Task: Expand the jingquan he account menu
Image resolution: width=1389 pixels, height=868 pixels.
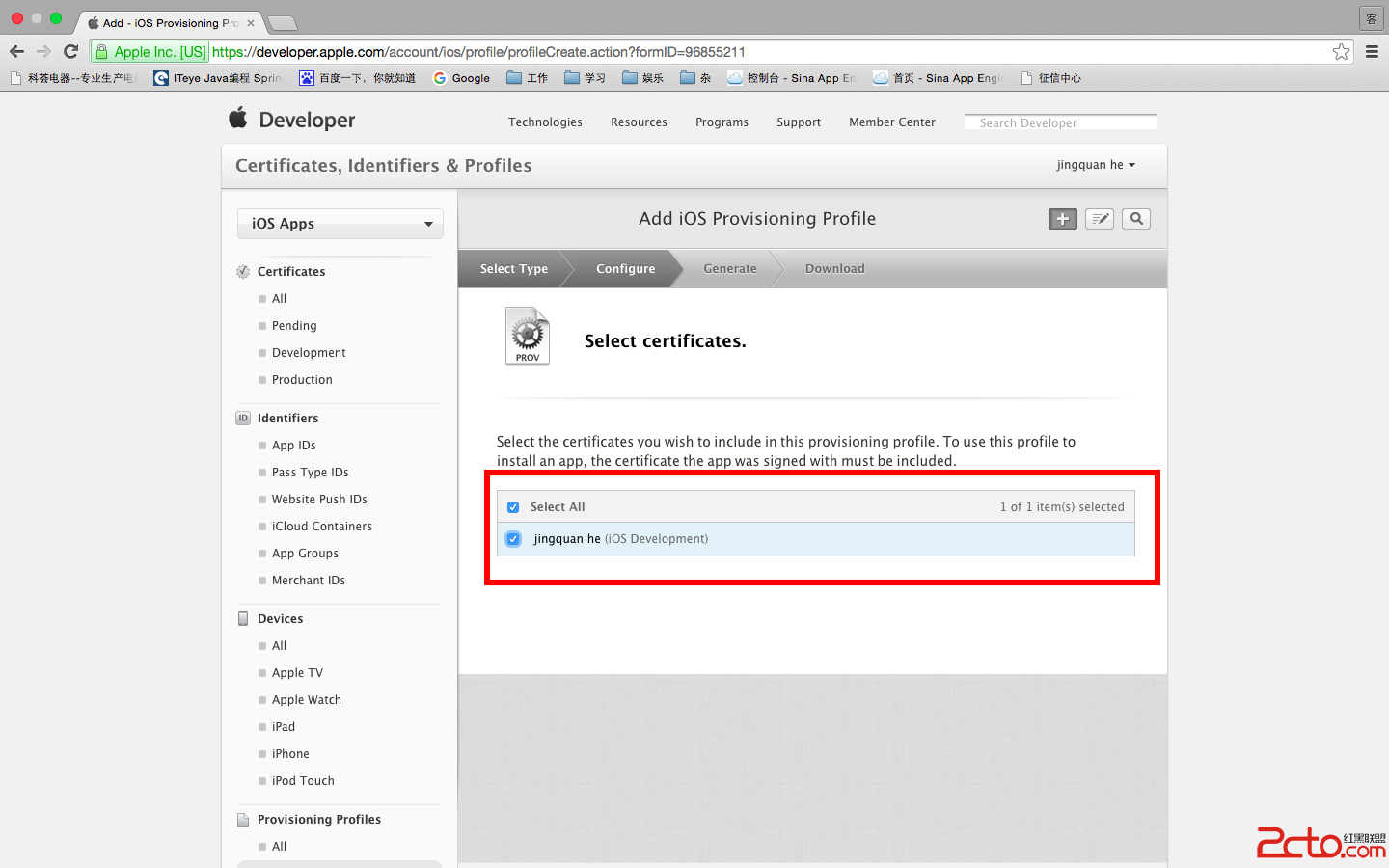Action: click(1096, 165)
